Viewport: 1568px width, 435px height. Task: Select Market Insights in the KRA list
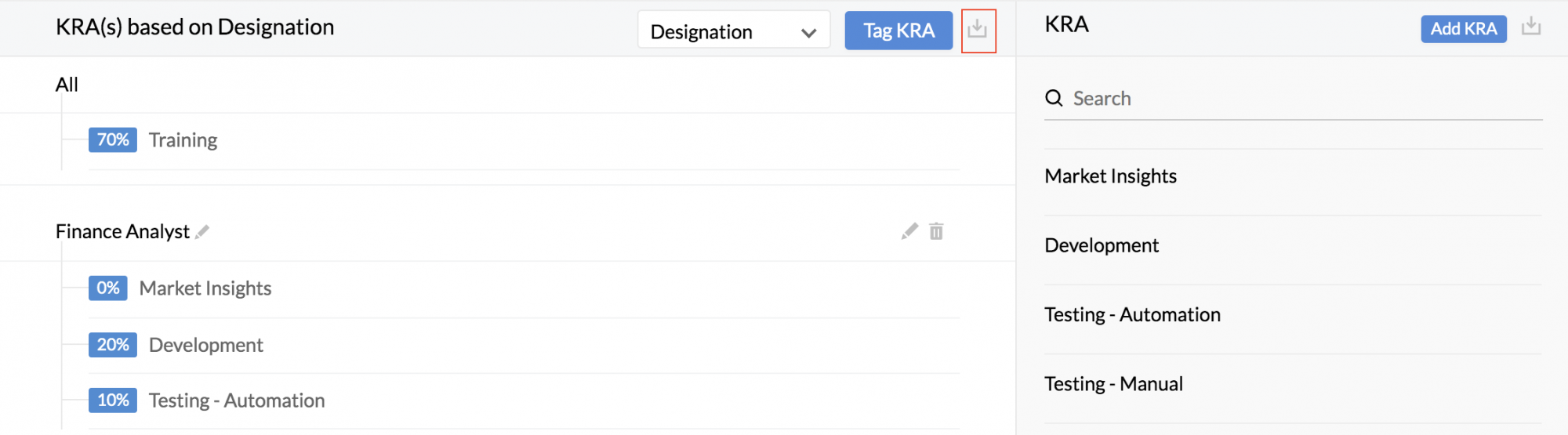1111,176
